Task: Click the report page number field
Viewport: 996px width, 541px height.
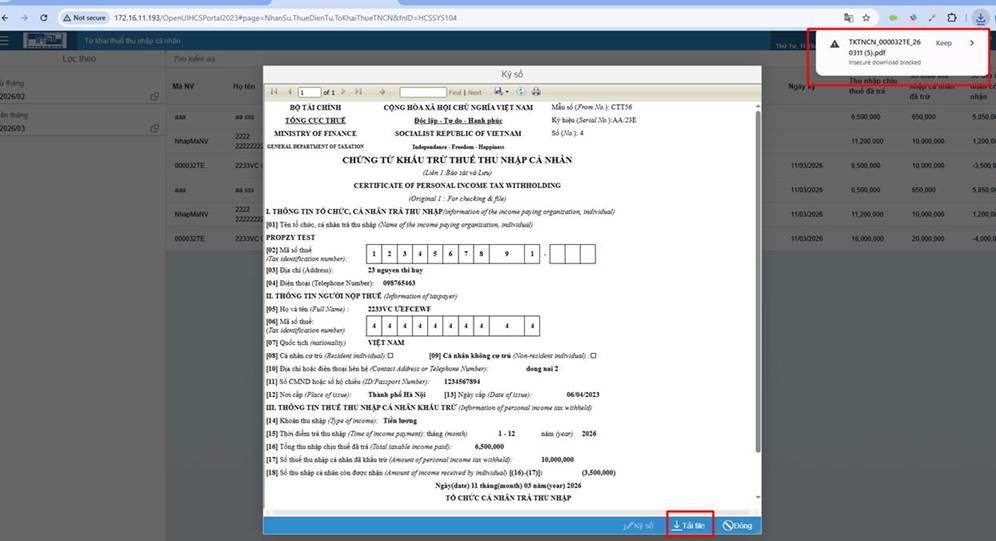Action: (x=308, y=92)
